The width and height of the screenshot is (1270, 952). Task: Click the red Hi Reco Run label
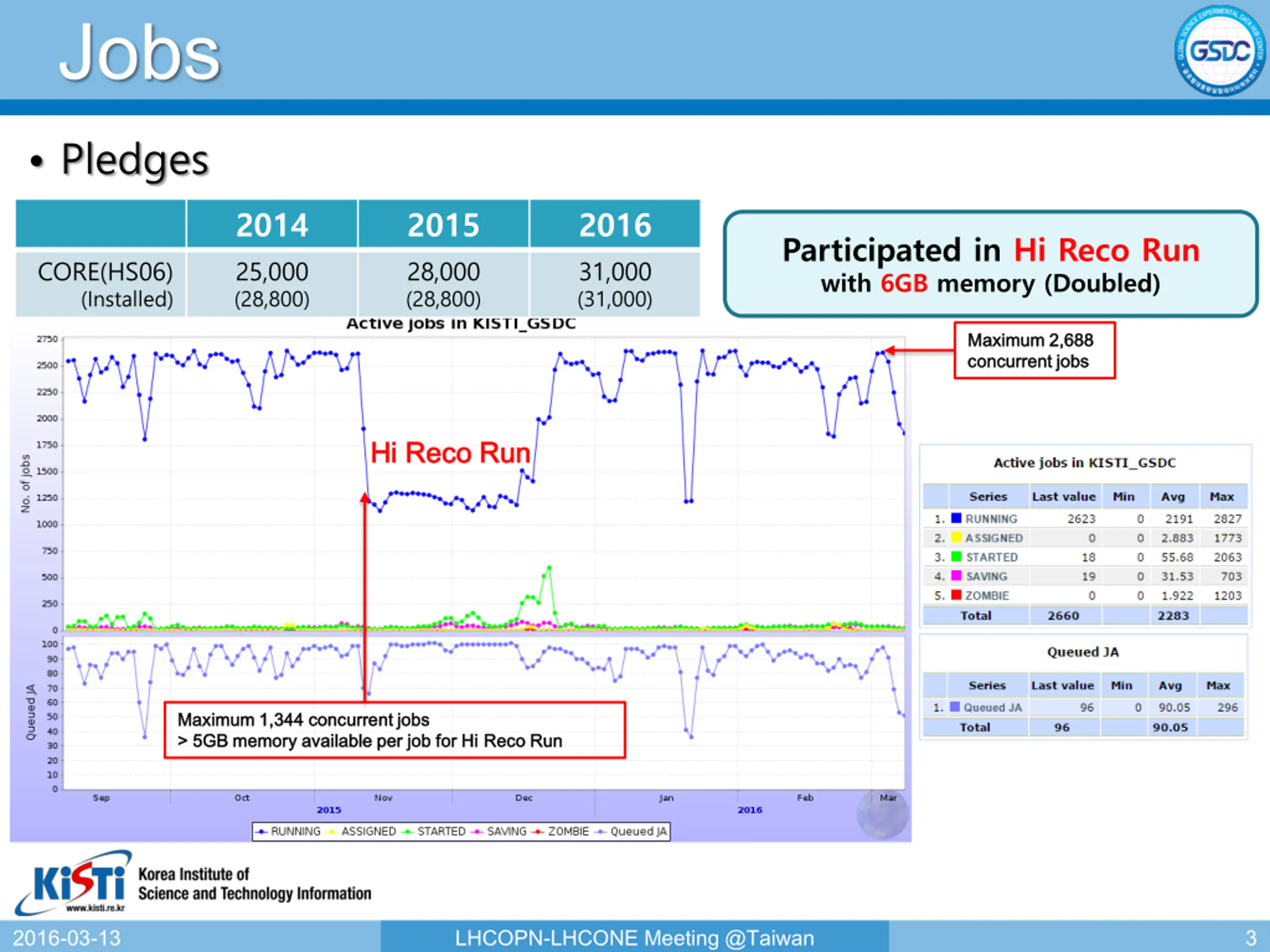450,453
